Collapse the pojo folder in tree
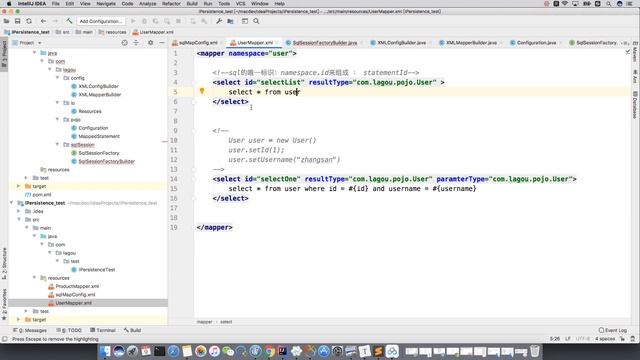 pos(58,119)
